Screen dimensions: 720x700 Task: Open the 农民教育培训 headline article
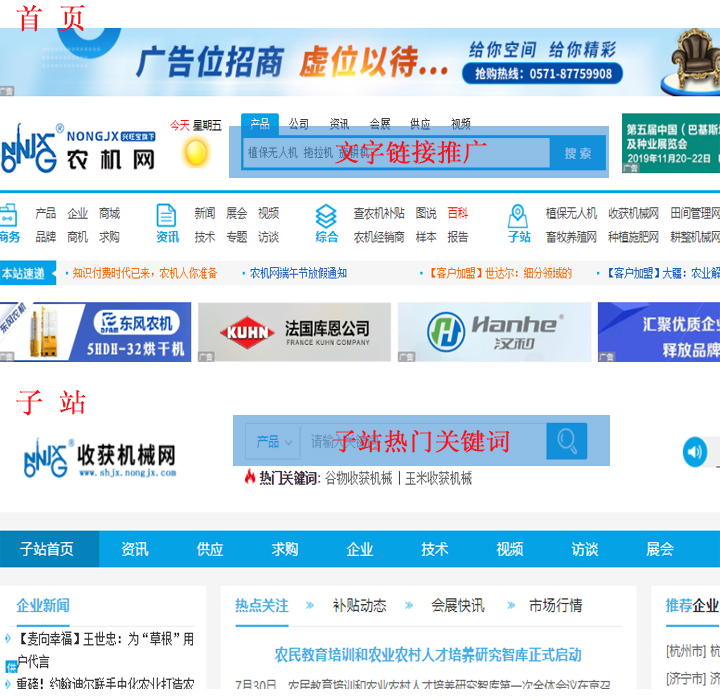[428, 655]
